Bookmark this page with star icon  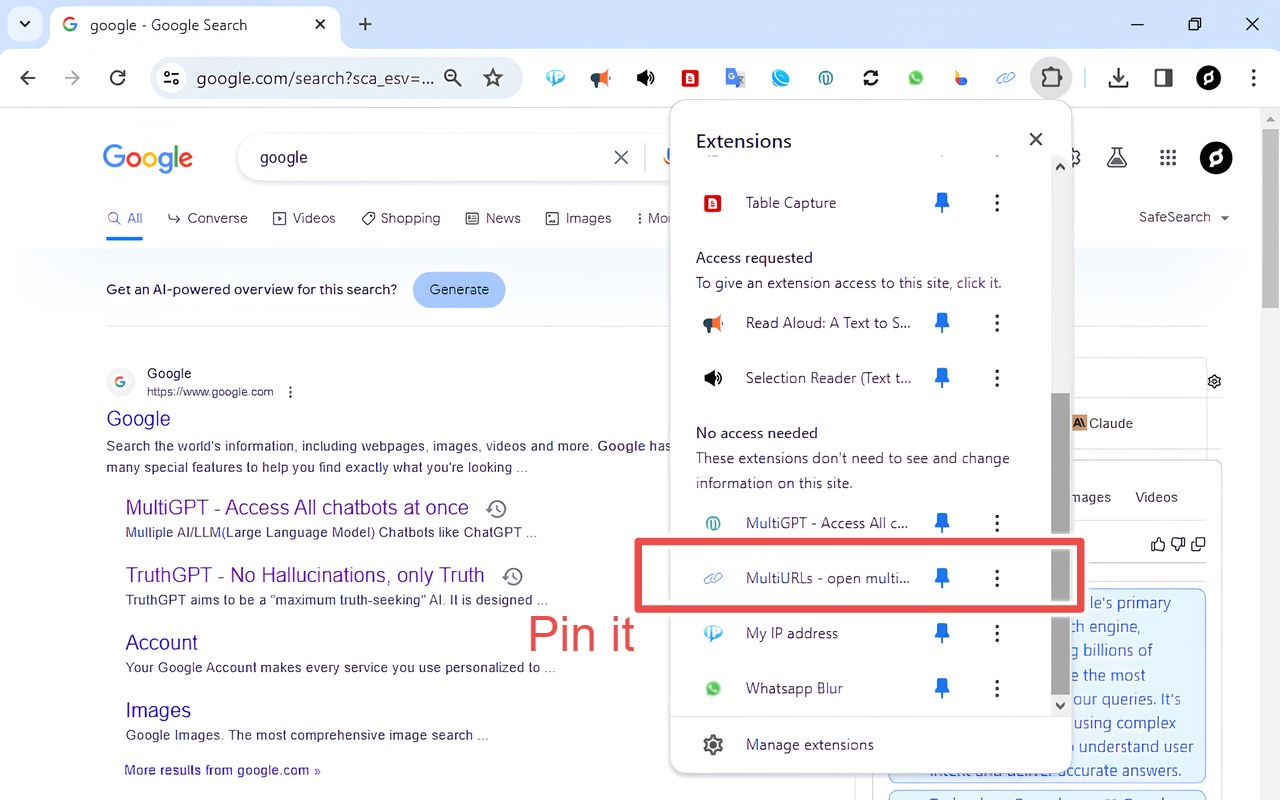point(493,78)
